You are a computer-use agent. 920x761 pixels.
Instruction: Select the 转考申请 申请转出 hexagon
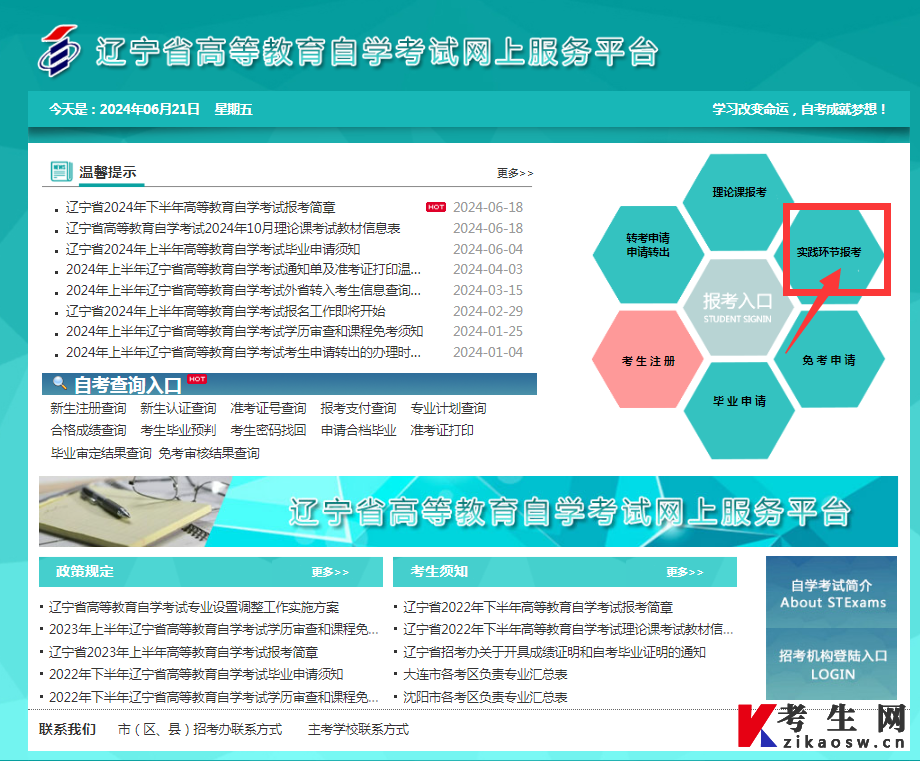648,246
